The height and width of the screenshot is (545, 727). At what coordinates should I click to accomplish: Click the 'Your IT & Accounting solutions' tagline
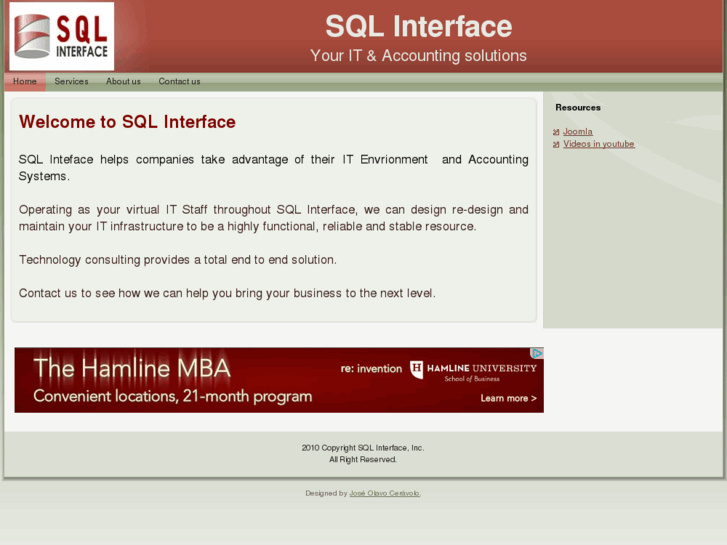(418, 56)
